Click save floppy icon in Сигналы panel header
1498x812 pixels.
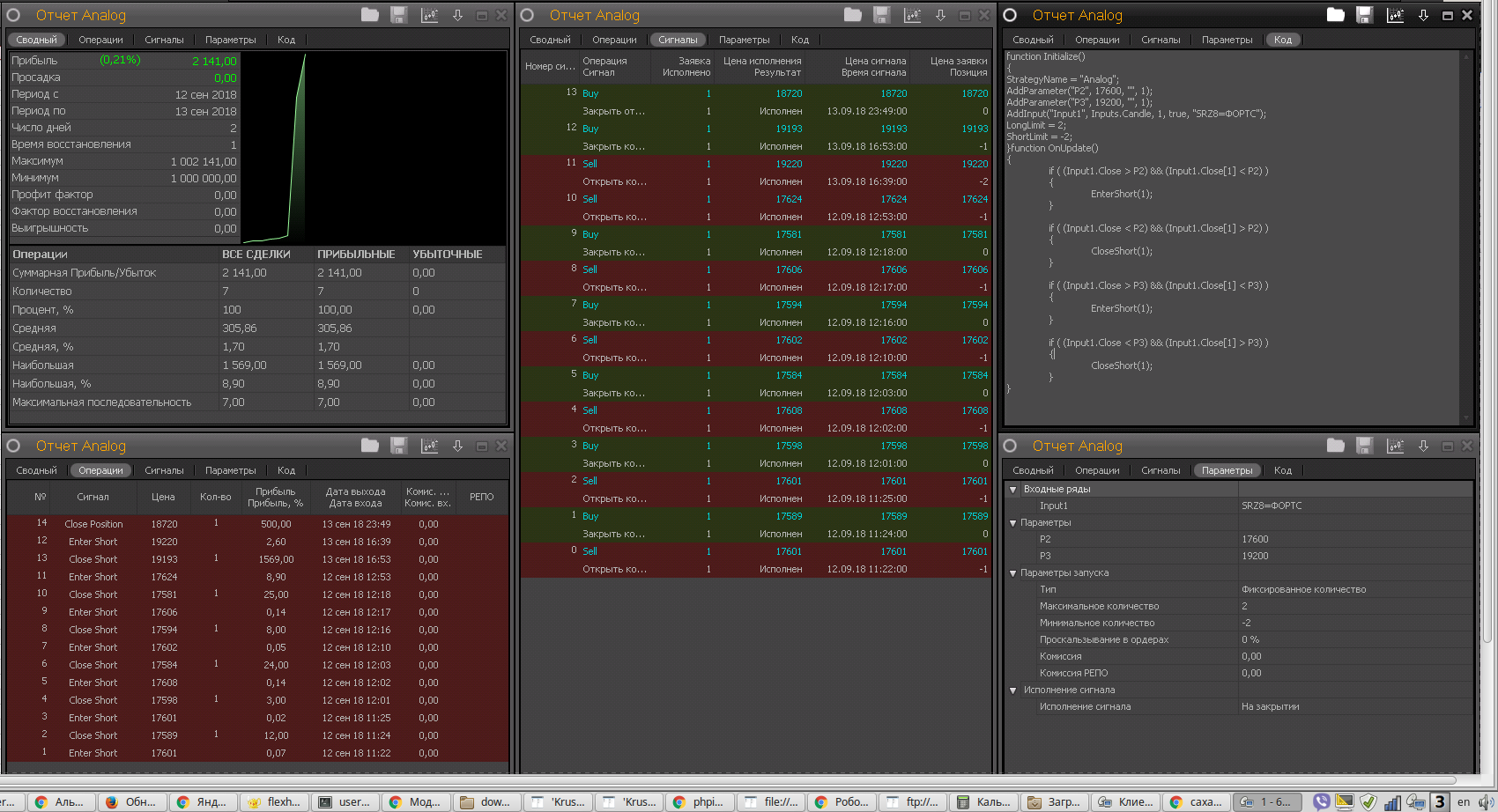[881, 15]
